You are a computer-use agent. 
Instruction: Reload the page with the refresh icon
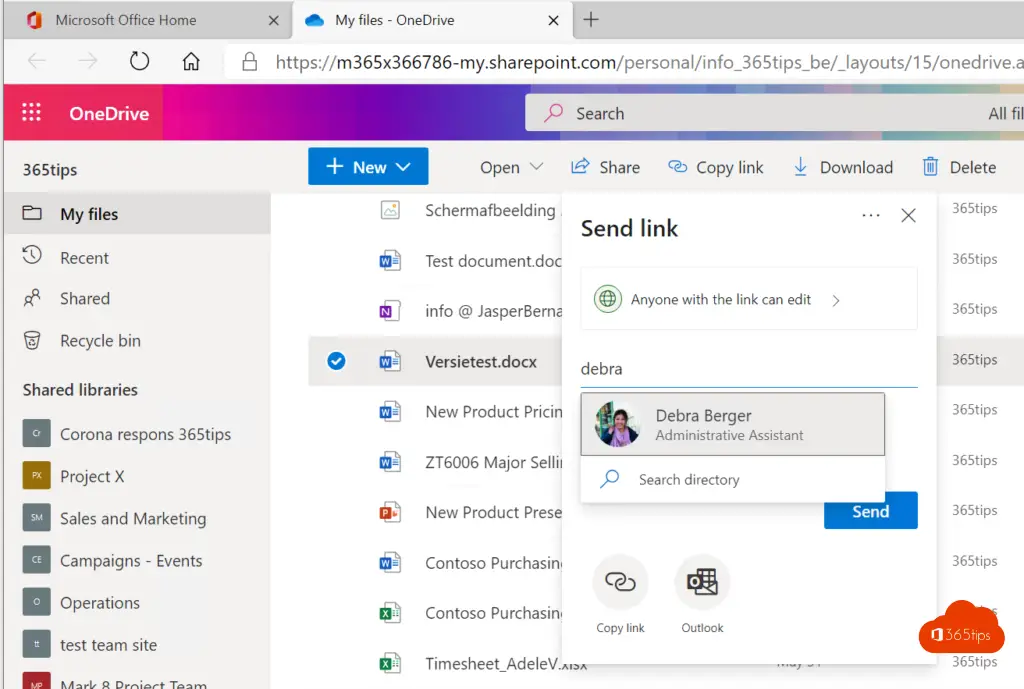(139, 62)
